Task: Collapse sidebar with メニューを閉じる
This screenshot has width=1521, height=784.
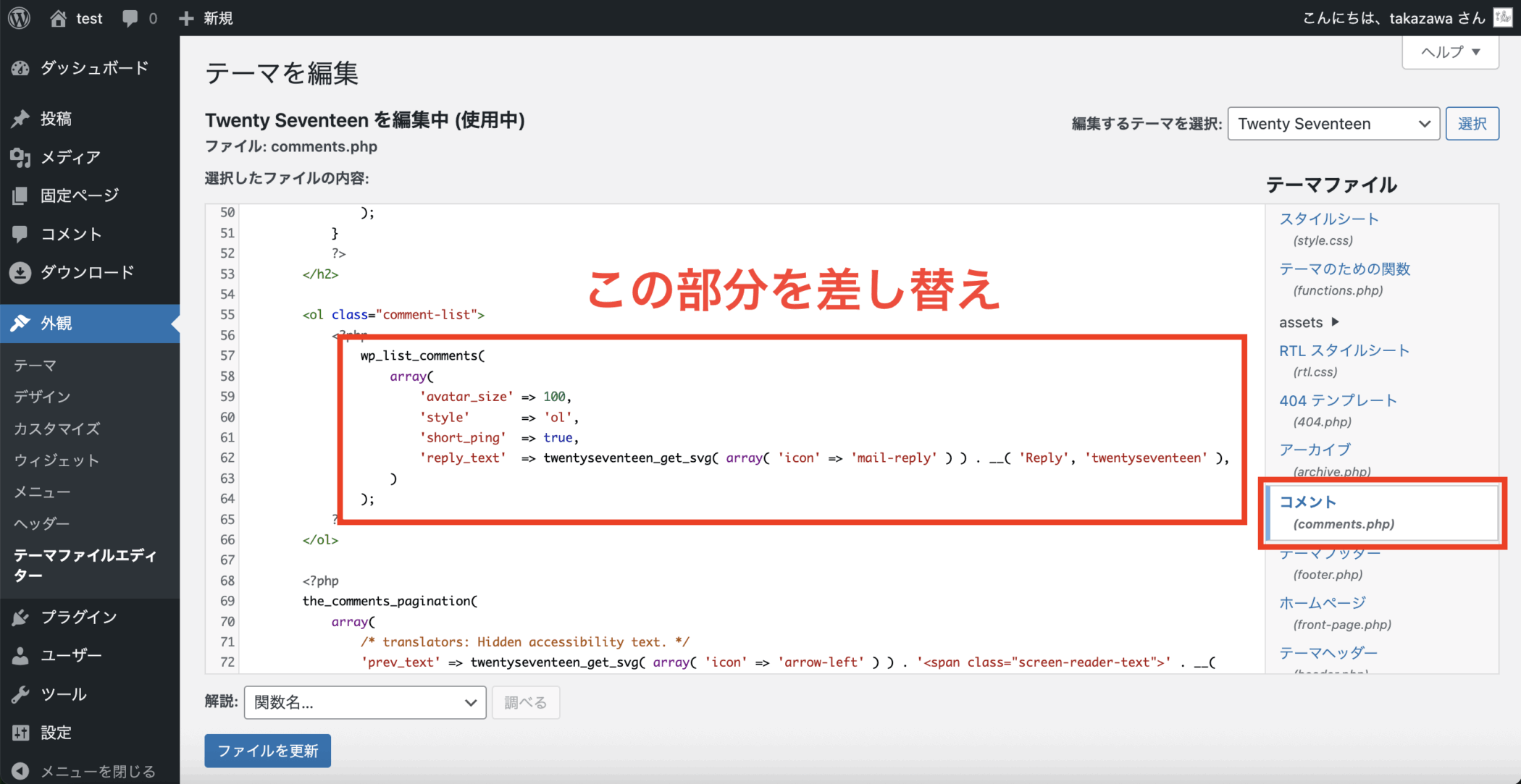Action: click(97, 771)
